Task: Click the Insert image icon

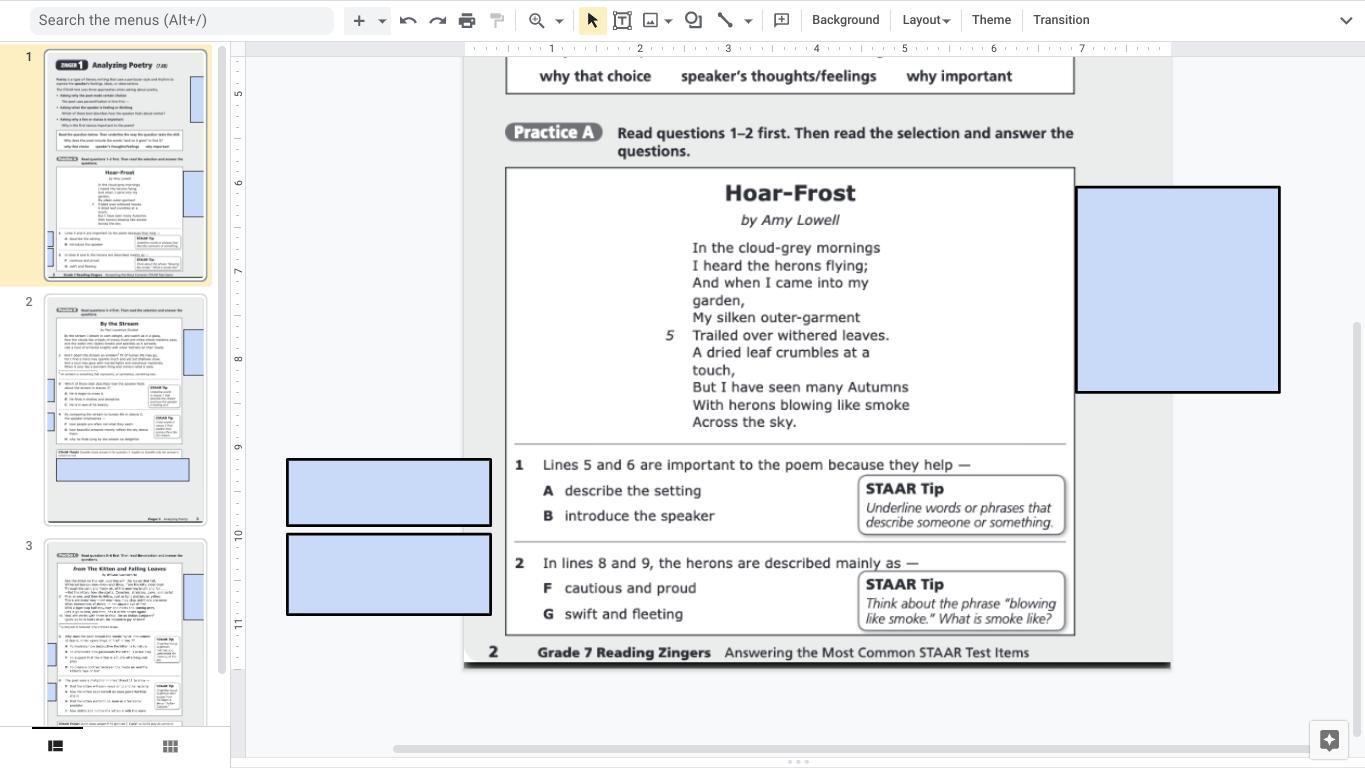Action: coord(650,20)
